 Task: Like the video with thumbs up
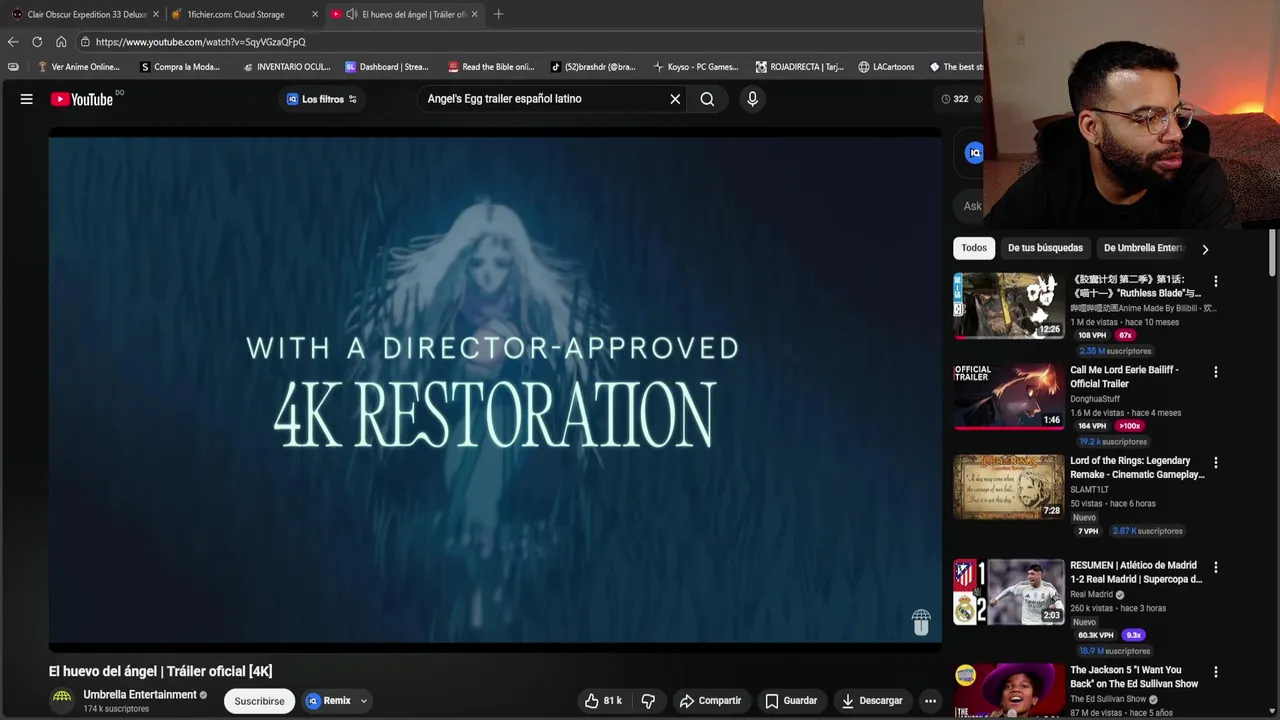pyautogui.click(x=603, y=701)
